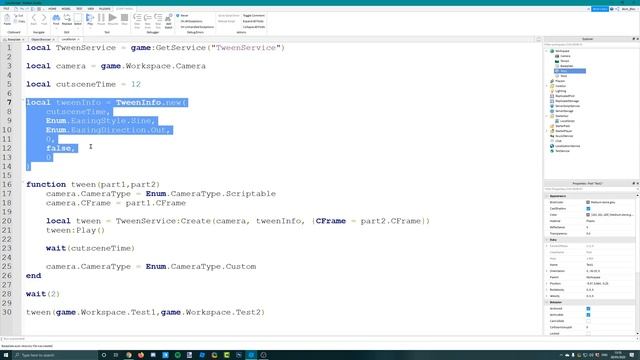
Task: Click the Cut button in the ribbon
Action: pos(19,16)
